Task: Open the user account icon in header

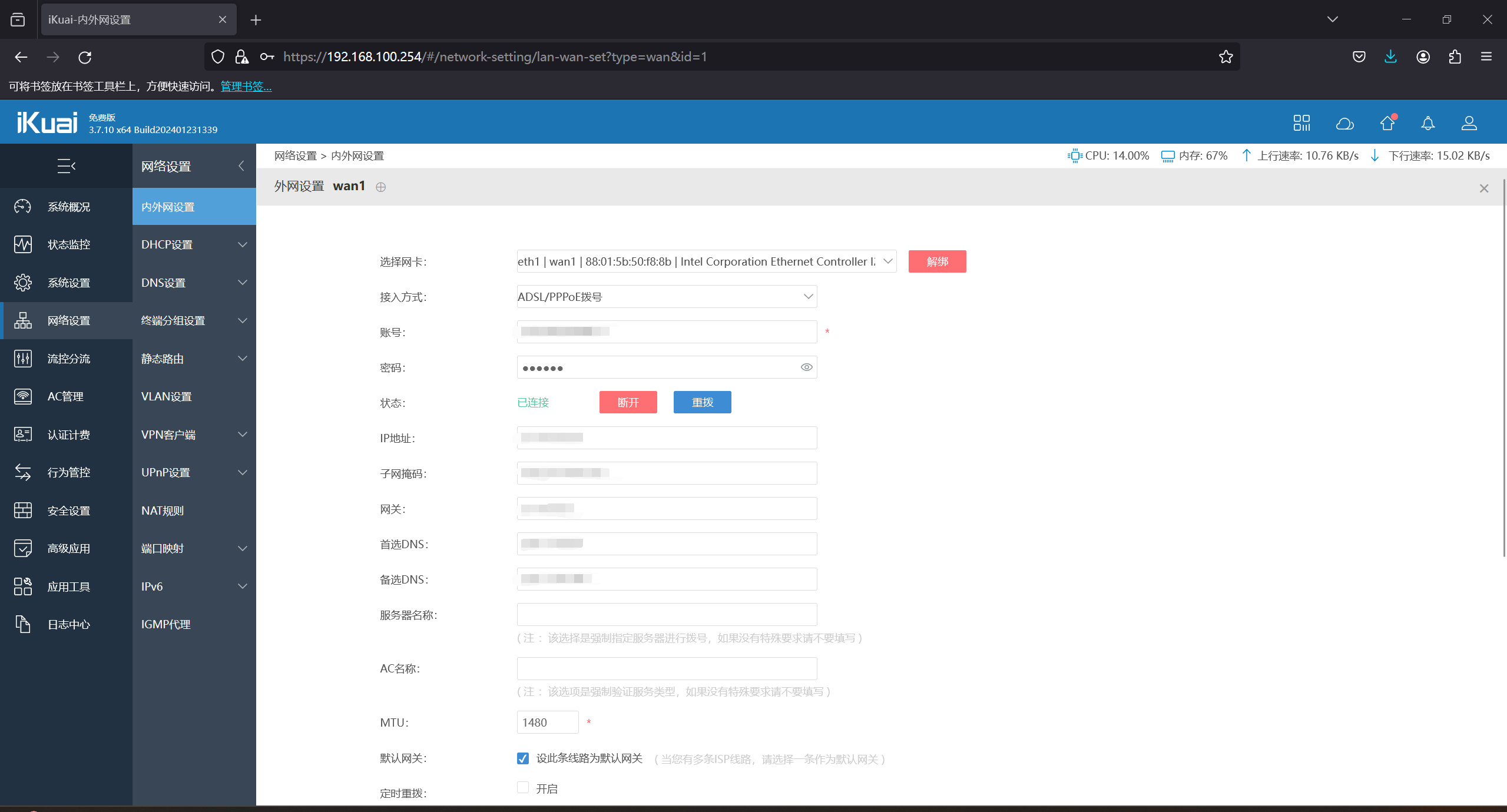Action: [1469, 123]
